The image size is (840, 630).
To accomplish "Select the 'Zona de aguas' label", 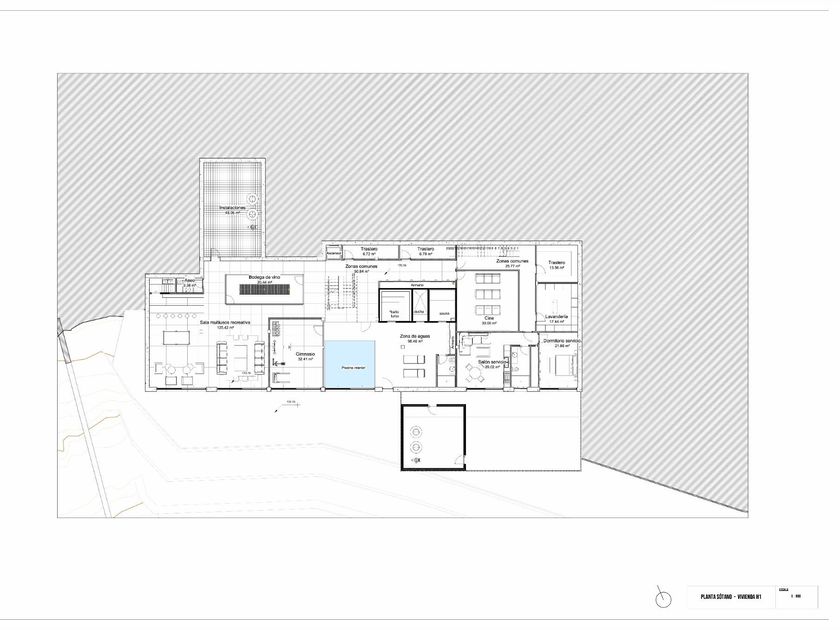I will (415, 336).
